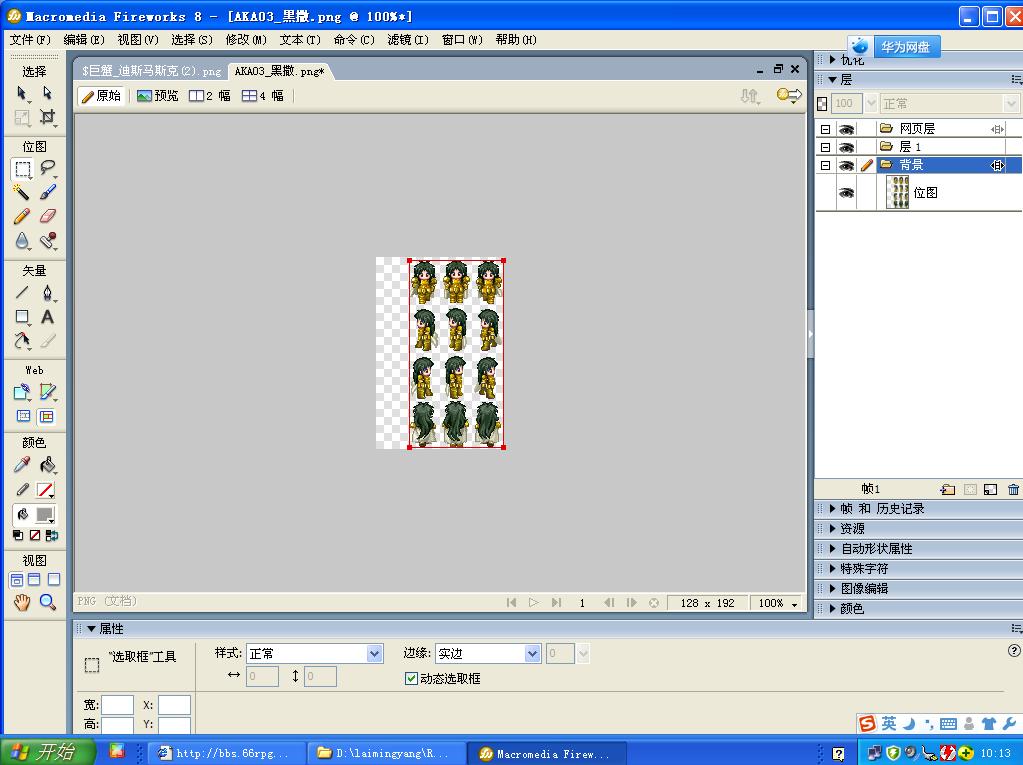Select the Magic Wand tool
Screen dimensions: 1023x765
pos(22,192)
